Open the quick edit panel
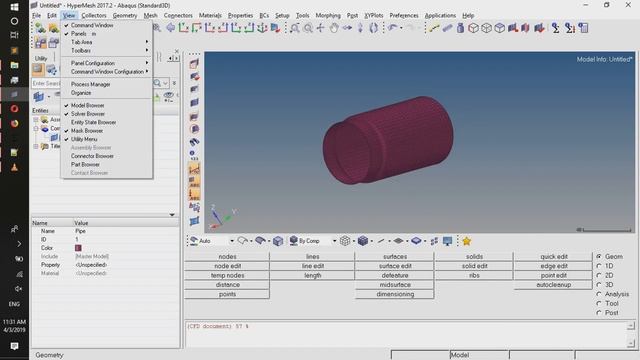 click(x=553, y=257)
